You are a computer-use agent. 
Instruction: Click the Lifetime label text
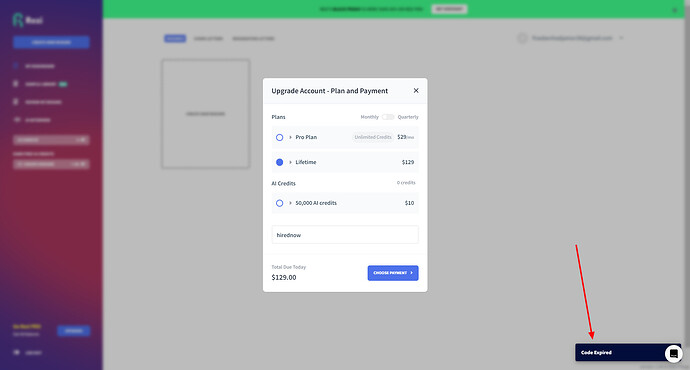pyautogui.click(x=306, y=162)
